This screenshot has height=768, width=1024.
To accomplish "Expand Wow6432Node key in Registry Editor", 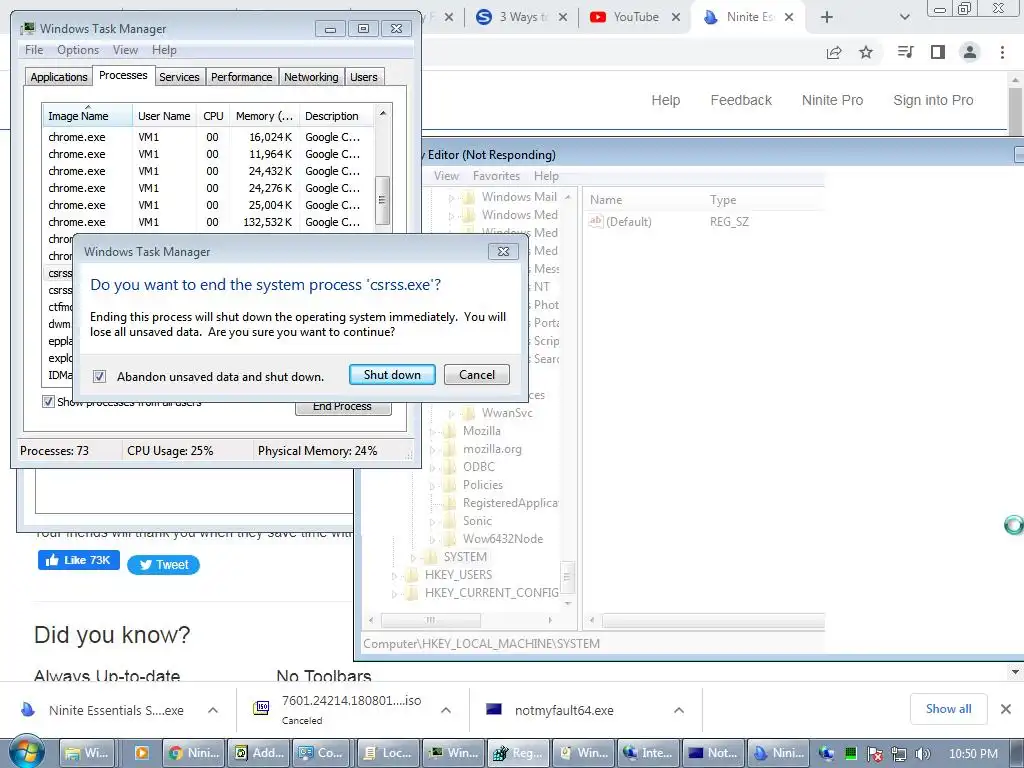I will coord(432,539).
